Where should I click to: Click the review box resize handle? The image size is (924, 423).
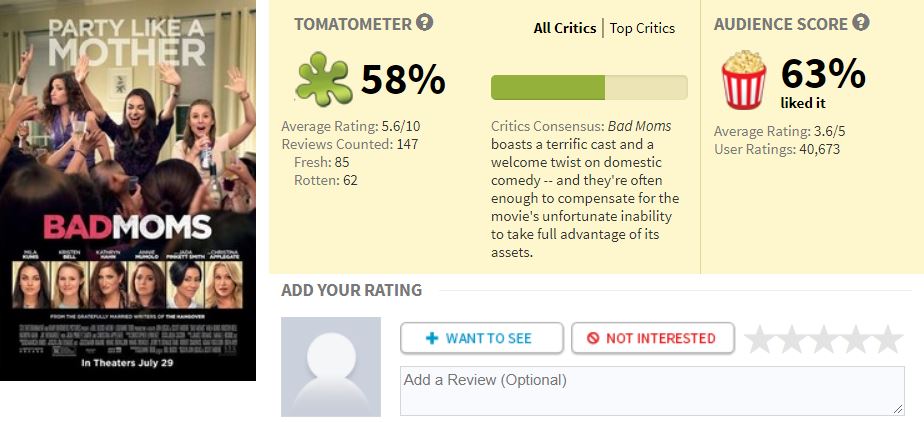point(898,409)
